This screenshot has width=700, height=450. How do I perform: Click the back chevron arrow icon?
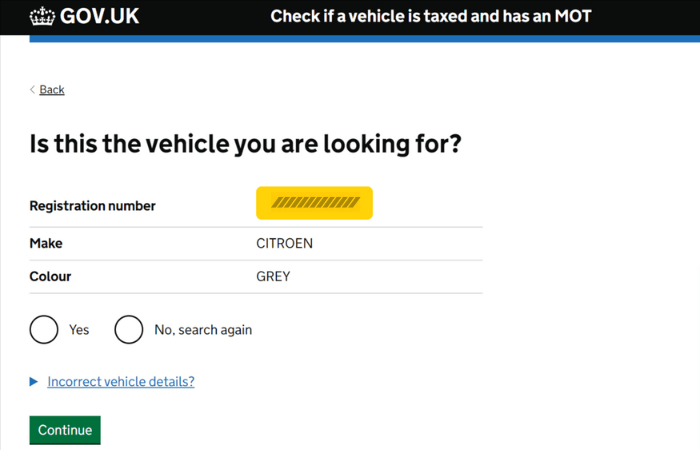pos(33,90)
